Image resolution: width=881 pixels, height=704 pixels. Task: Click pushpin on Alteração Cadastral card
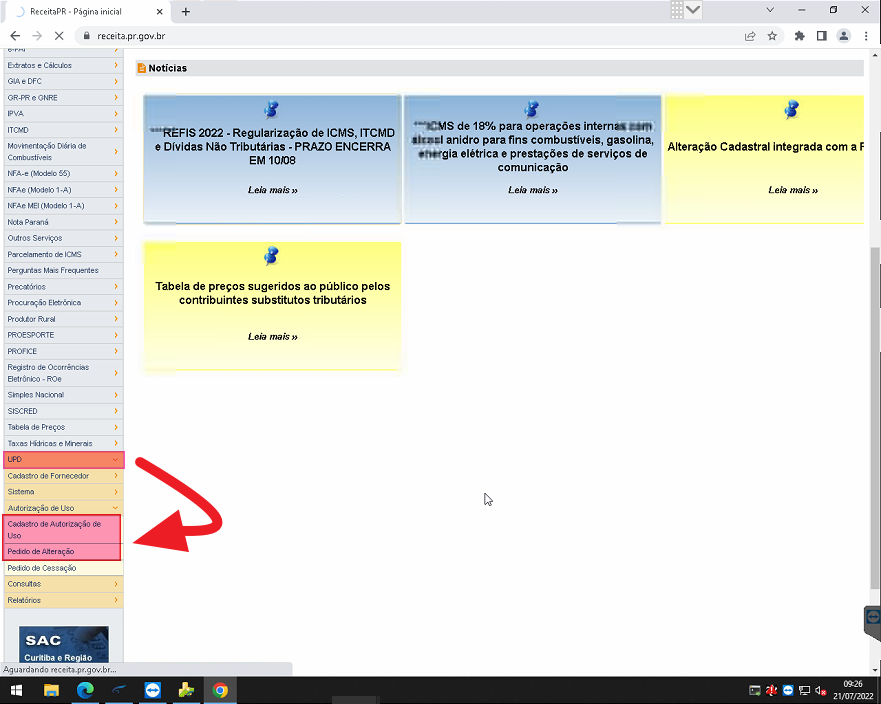(x=792, y=109)
